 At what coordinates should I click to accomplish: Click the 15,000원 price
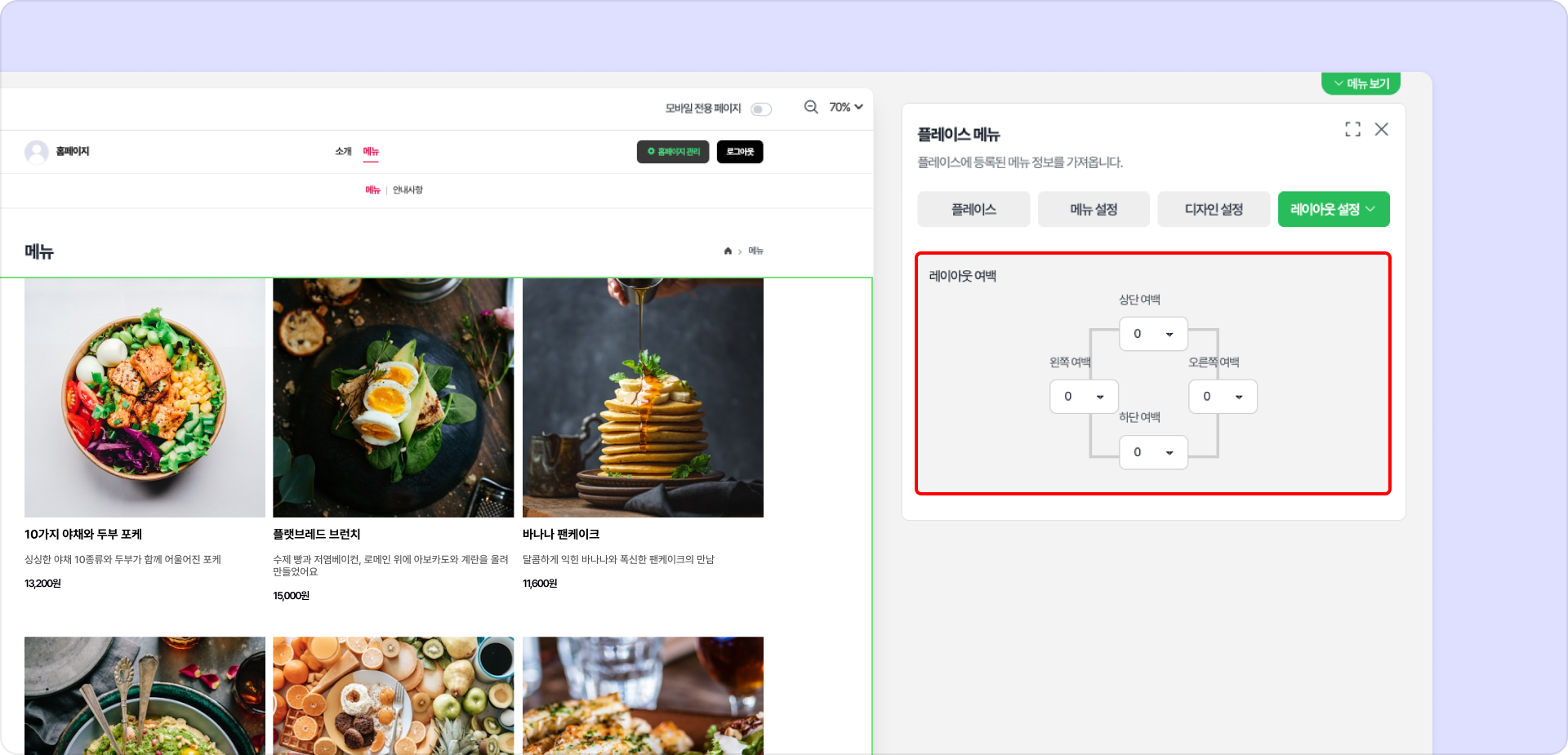pos(292,596)
